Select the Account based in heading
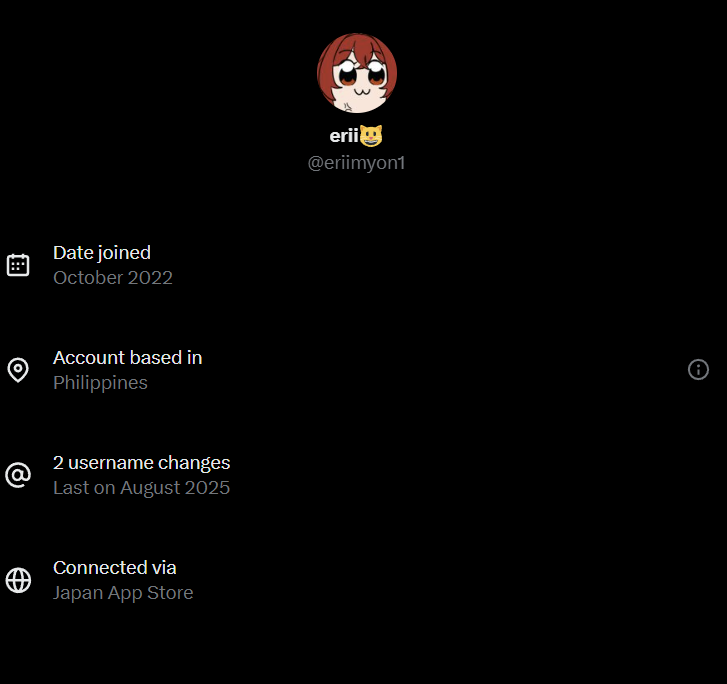The image size is (727, 684). (x=128, y=358)
